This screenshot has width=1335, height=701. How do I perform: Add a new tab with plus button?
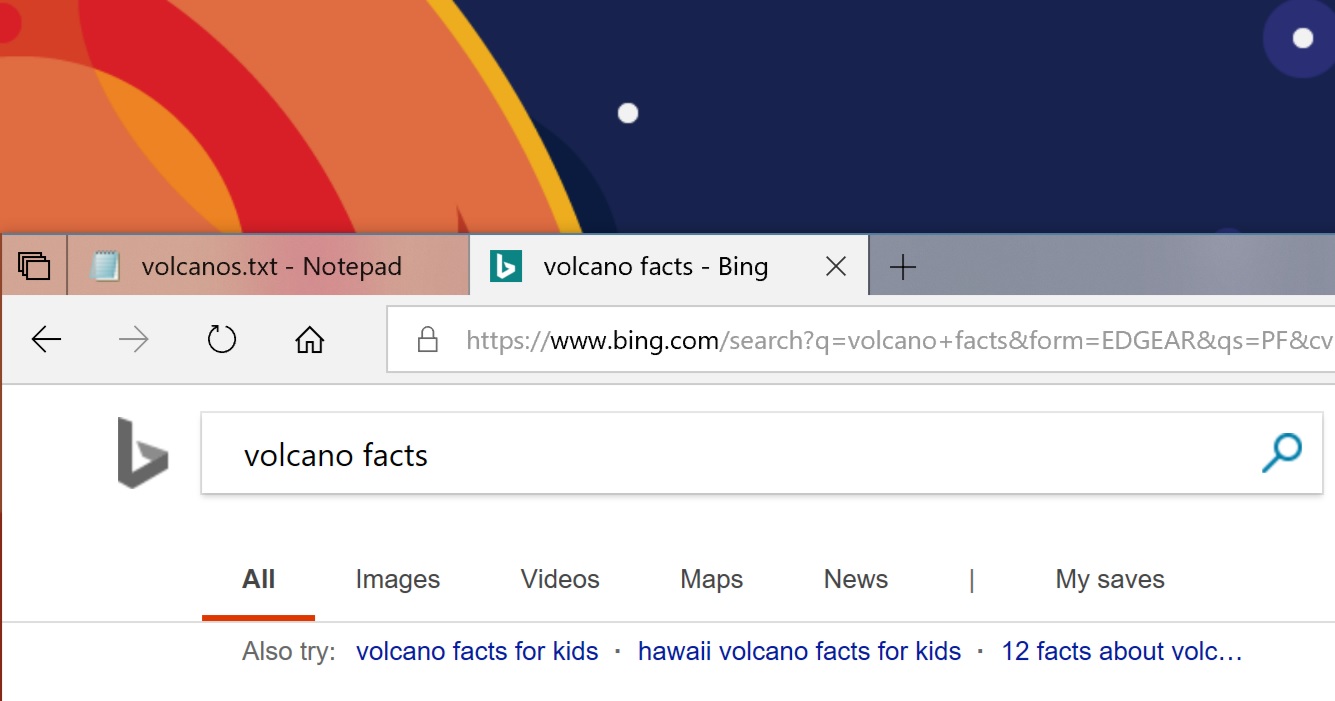coord(902,266)
